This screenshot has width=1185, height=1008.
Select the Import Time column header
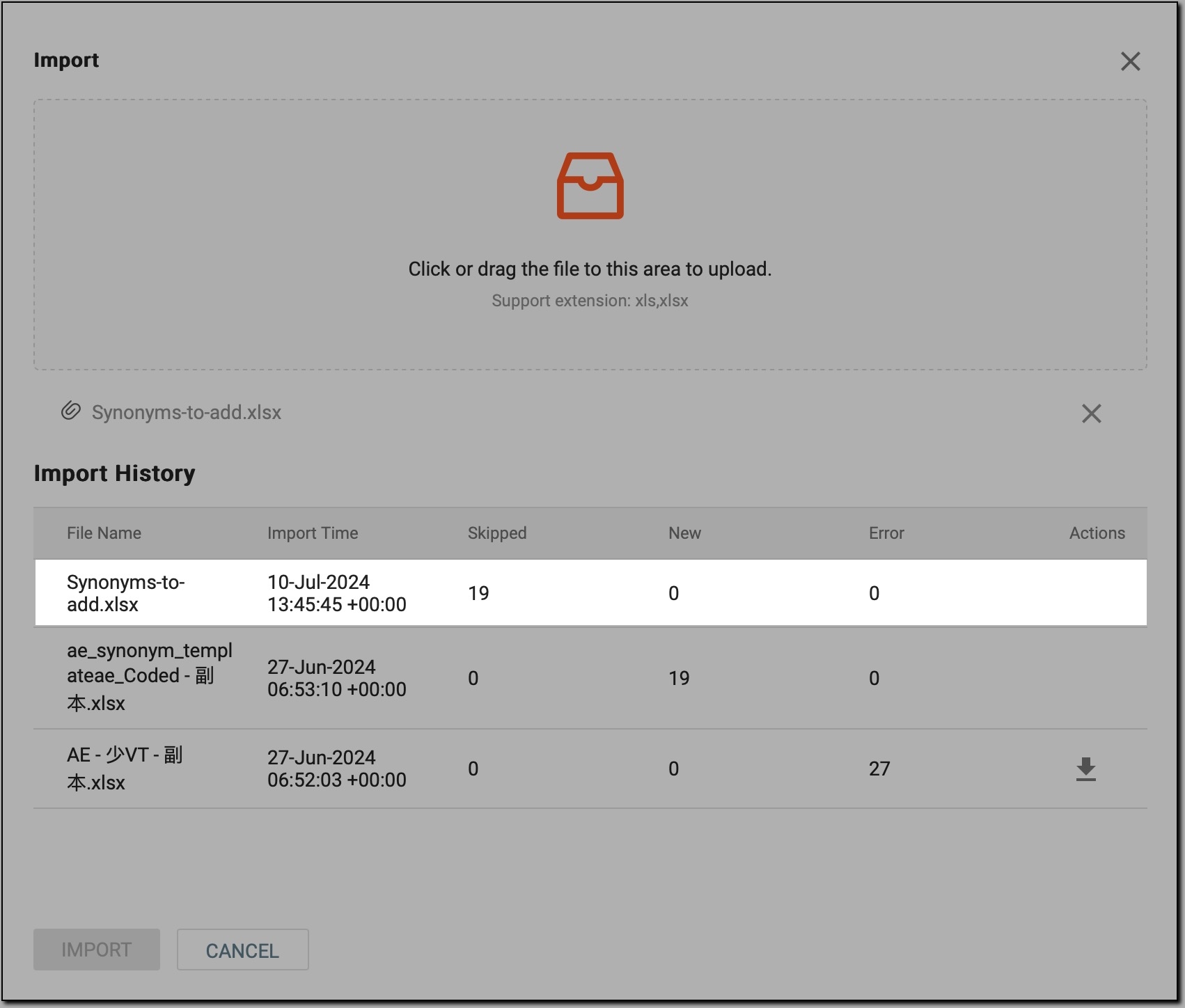313,533
